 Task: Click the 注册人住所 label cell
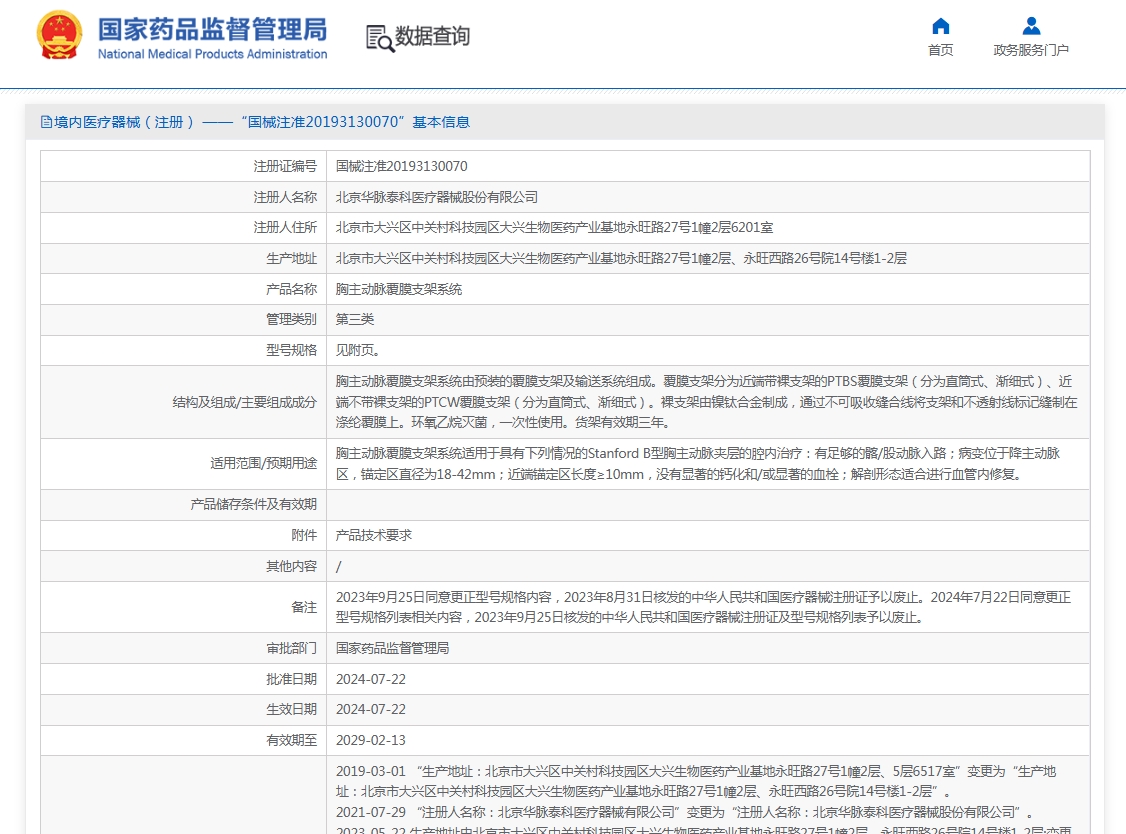pos(184,228)
